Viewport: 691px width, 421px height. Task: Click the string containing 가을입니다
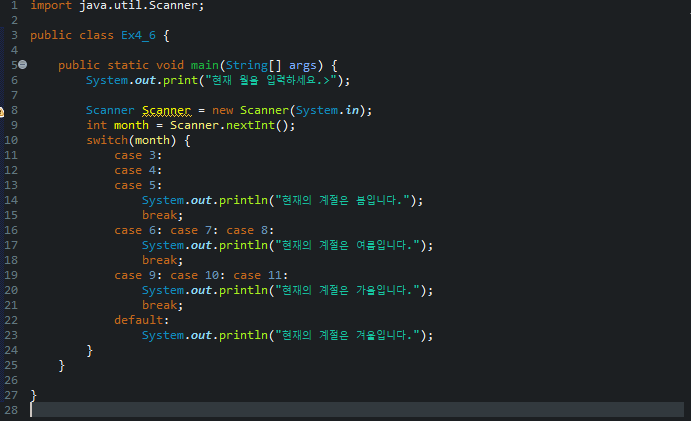tap(348, 290)
